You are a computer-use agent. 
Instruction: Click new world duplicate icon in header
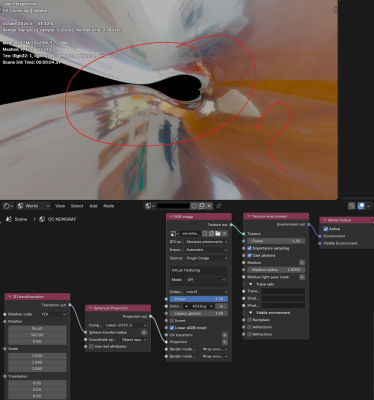coord(202,206)
